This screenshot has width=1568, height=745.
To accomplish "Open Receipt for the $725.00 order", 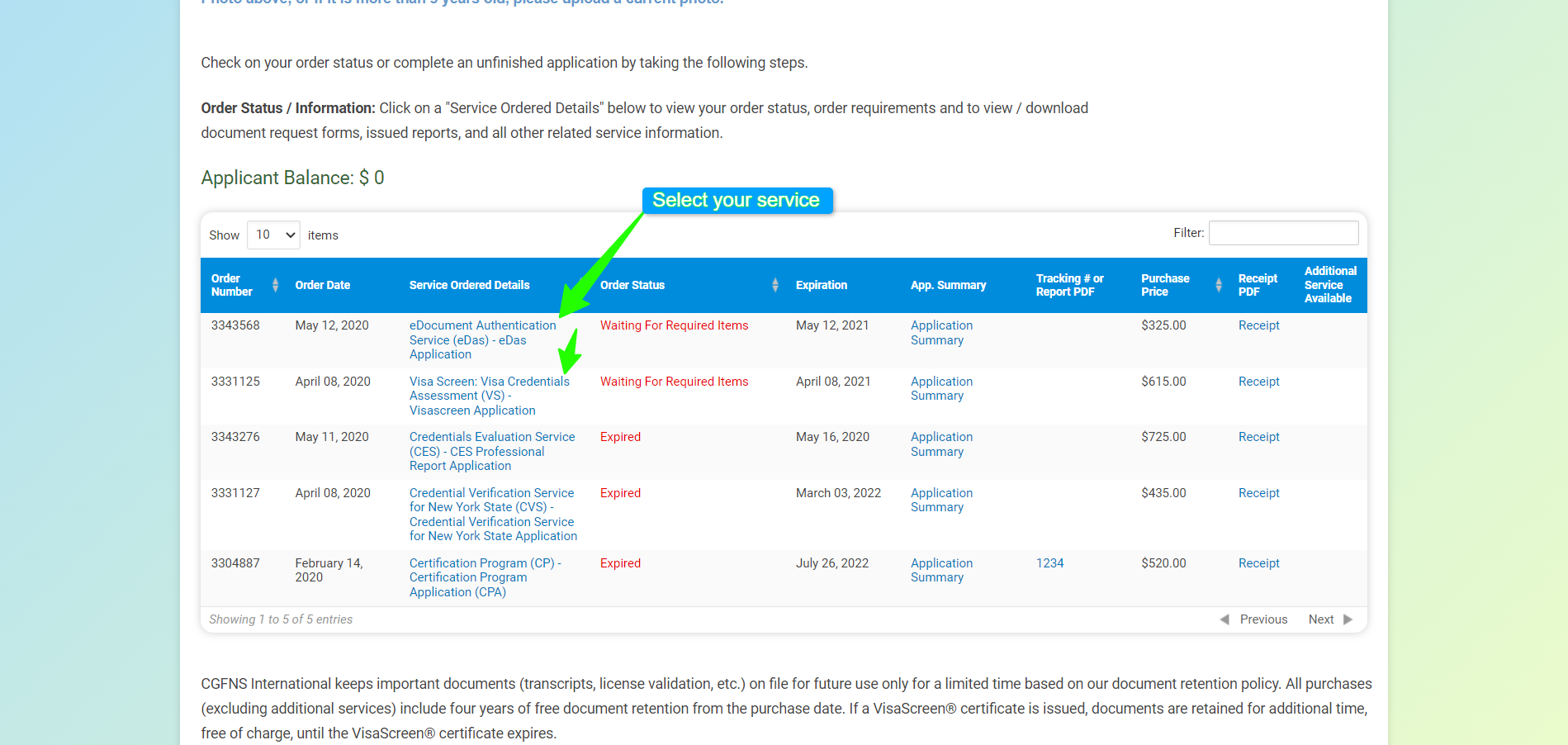I will (1258, 437).
